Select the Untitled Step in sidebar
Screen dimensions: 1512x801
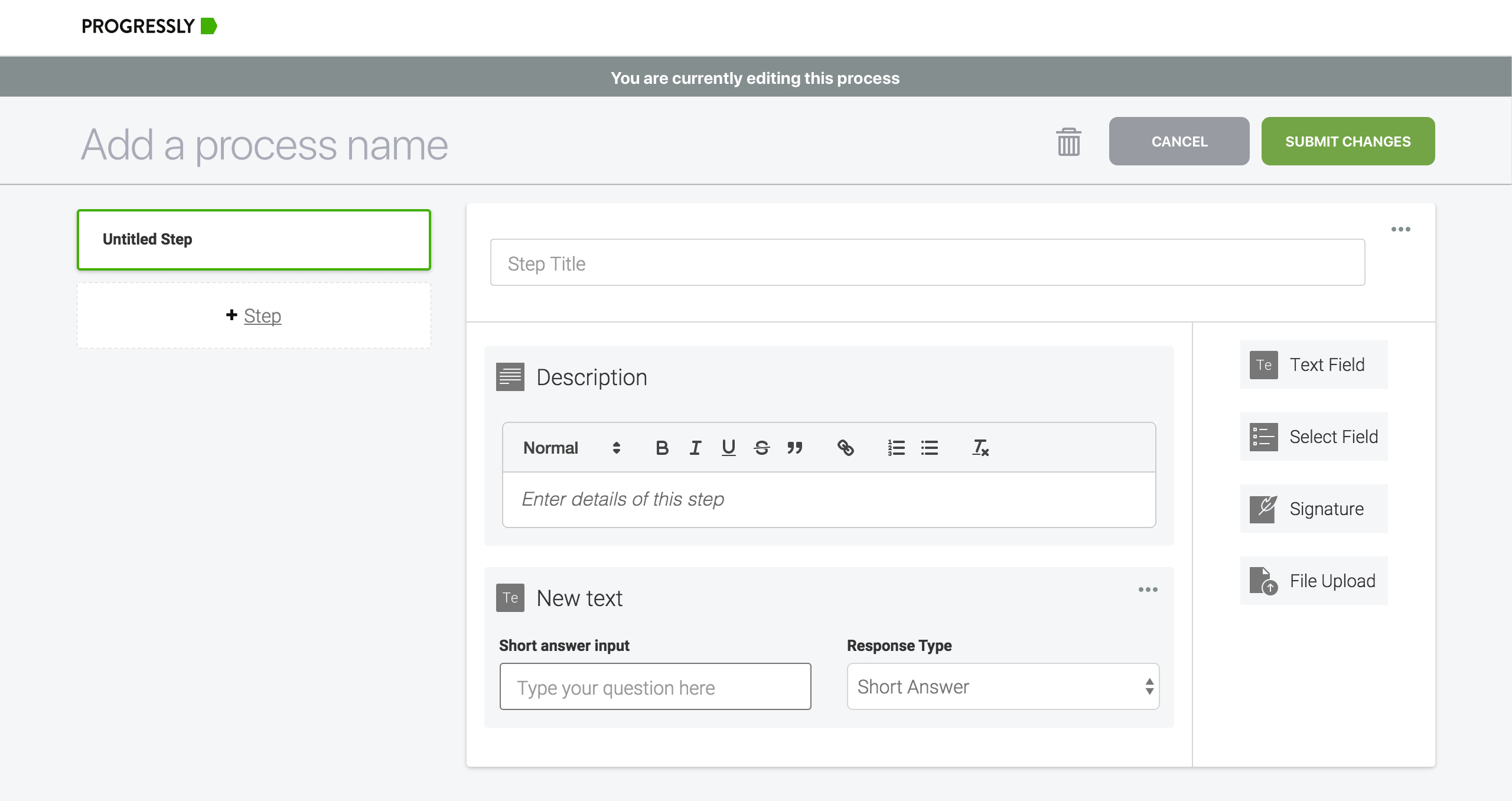(253, 240)
